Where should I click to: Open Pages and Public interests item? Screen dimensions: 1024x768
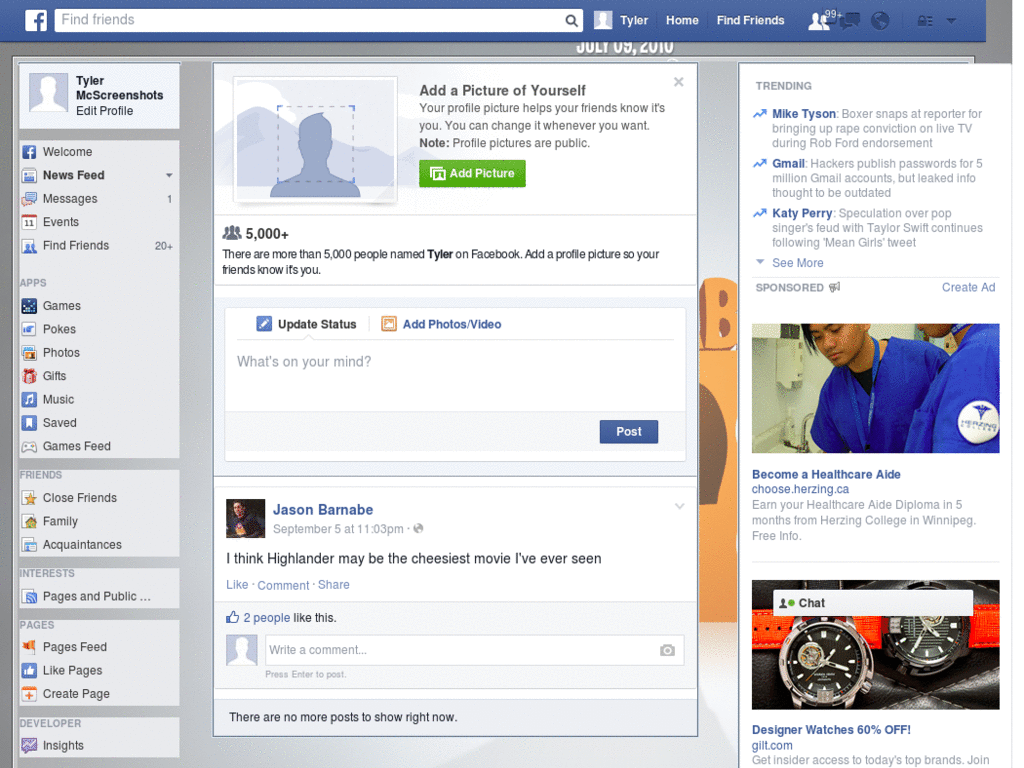coord(98,596)
